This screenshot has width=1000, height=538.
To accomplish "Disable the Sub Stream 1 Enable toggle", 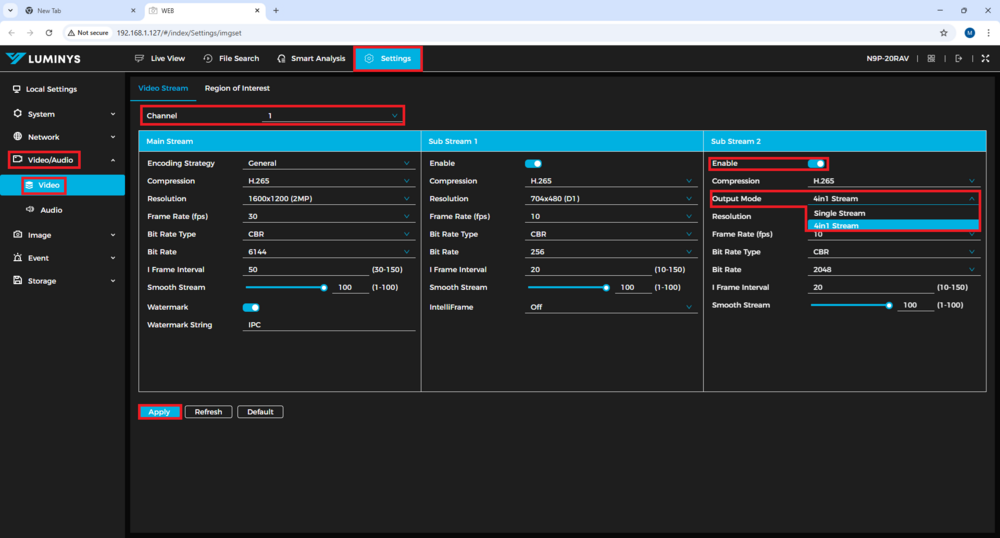I will [533, 163].
